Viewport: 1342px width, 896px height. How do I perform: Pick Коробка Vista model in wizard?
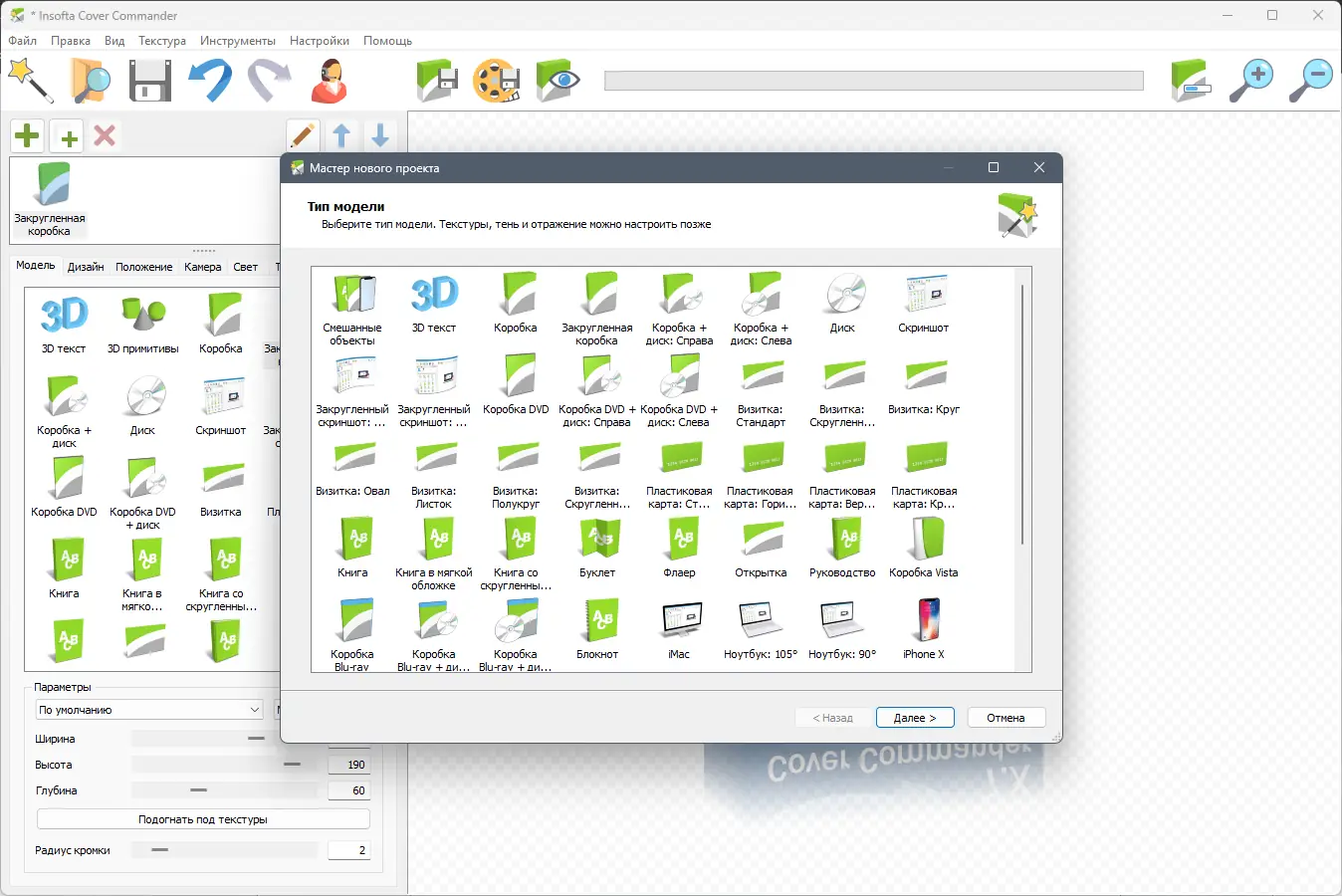(x=924, y=548)
